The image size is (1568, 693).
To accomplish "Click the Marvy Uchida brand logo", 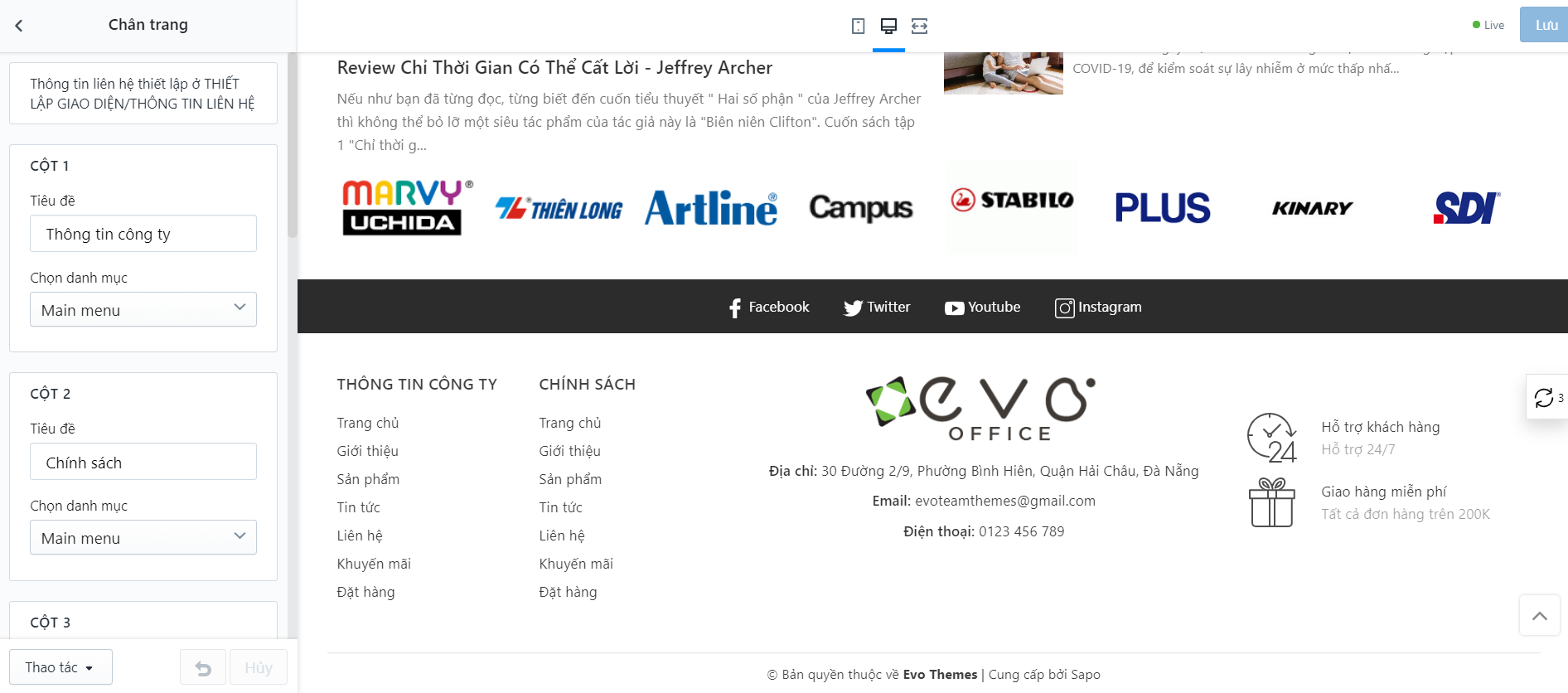I will tap(408, 207).
